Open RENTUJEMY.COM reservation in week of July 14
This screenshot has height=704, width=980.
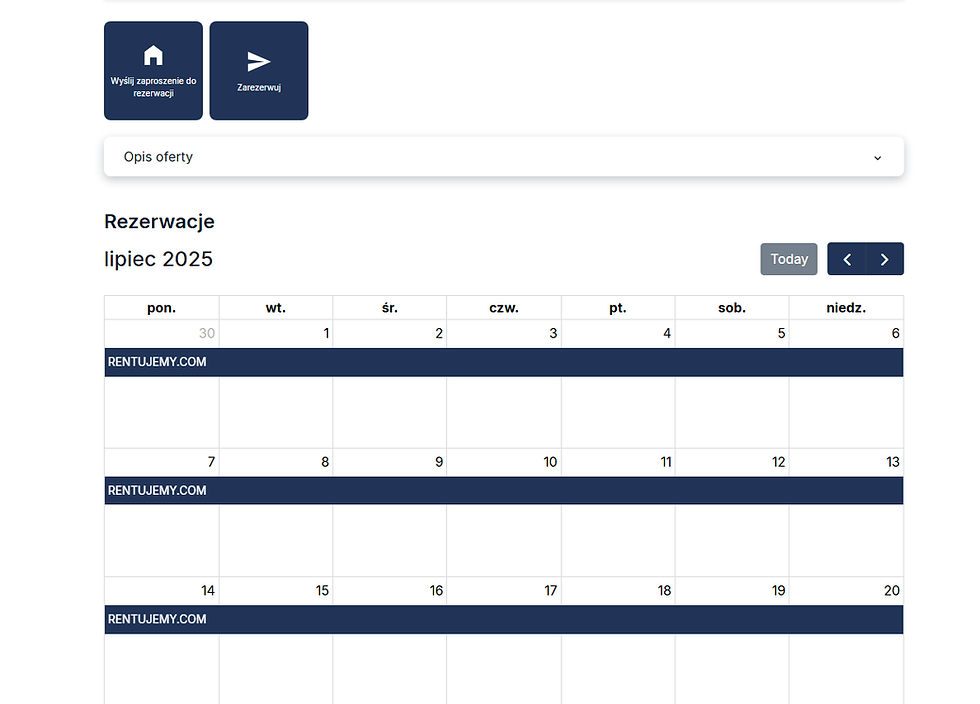pos(504,619)
